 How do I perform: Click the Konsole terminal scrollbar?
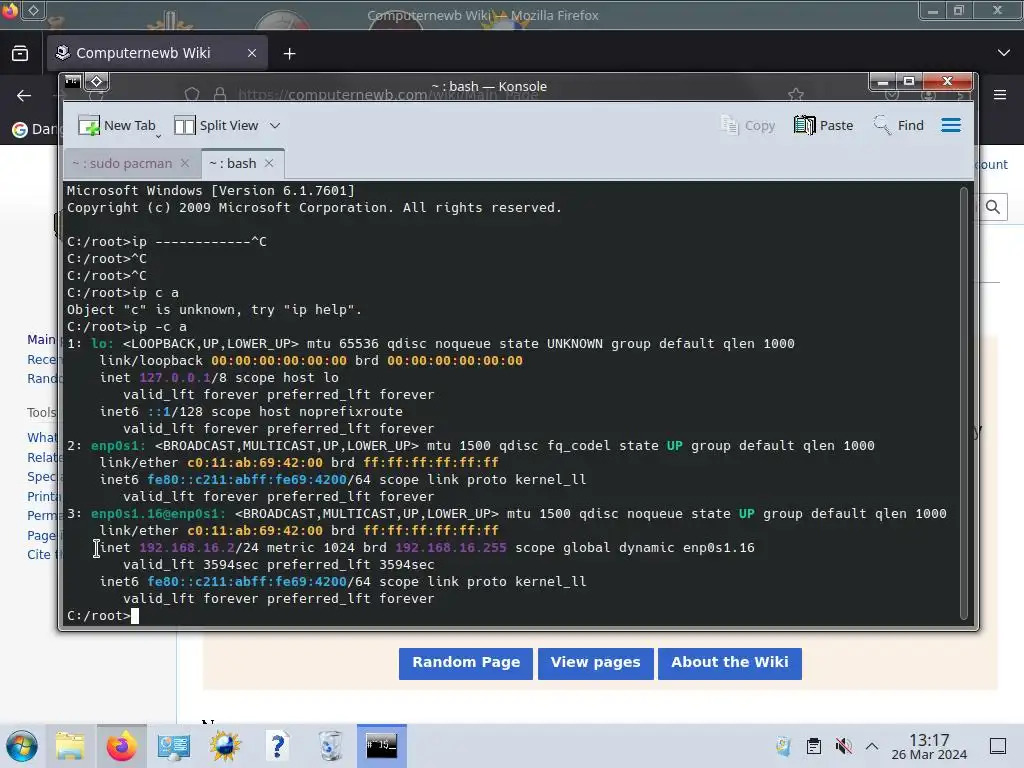click(963, 402)
